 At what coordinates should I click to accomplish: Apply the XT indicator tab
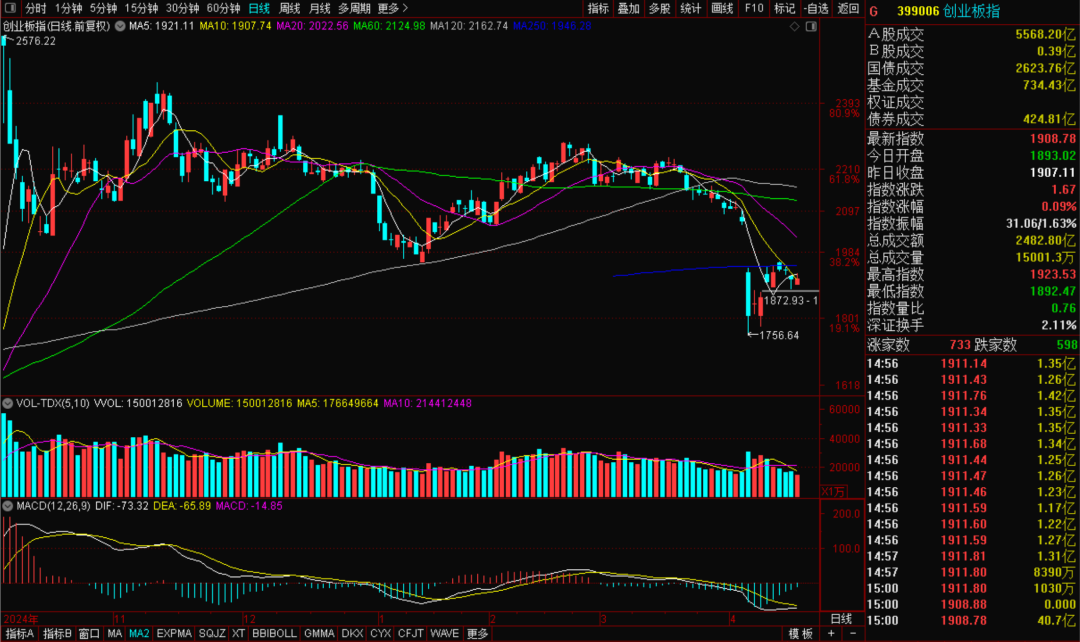pyautogui.click(x=238, y=634)
